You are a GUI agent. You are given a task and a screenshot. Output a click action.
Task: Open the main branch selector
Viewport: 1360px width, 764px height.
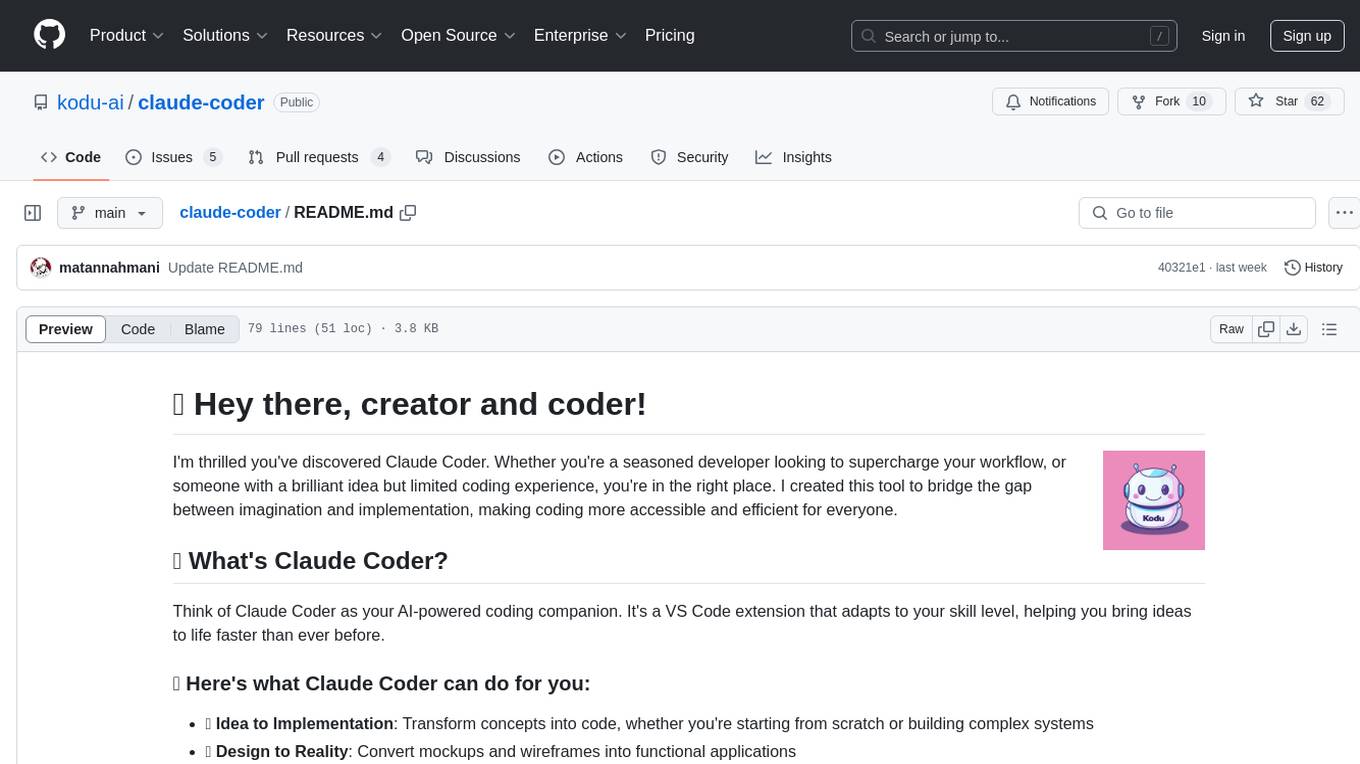tap(110, 213)
